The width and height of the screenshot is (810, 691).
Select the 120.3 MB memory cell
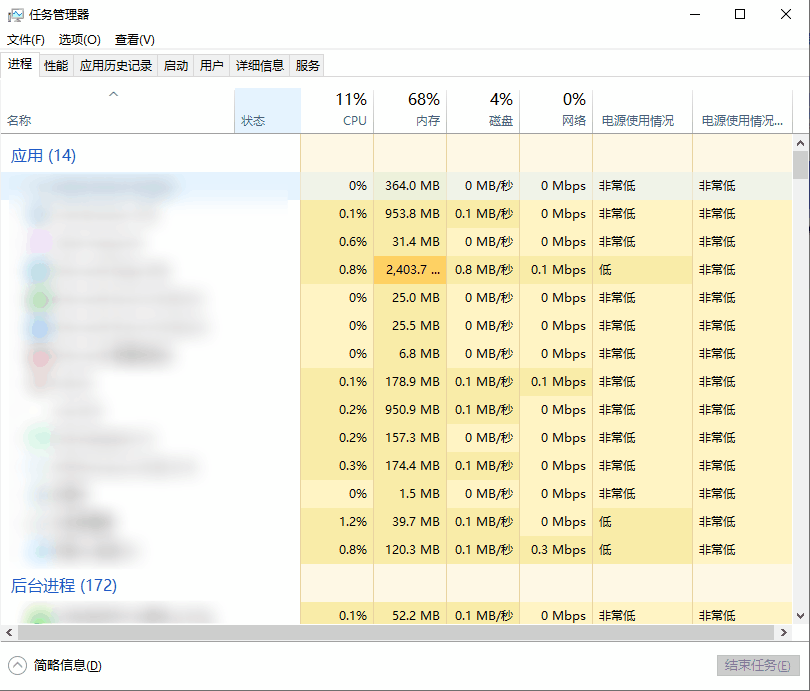(x=410, y=549)
